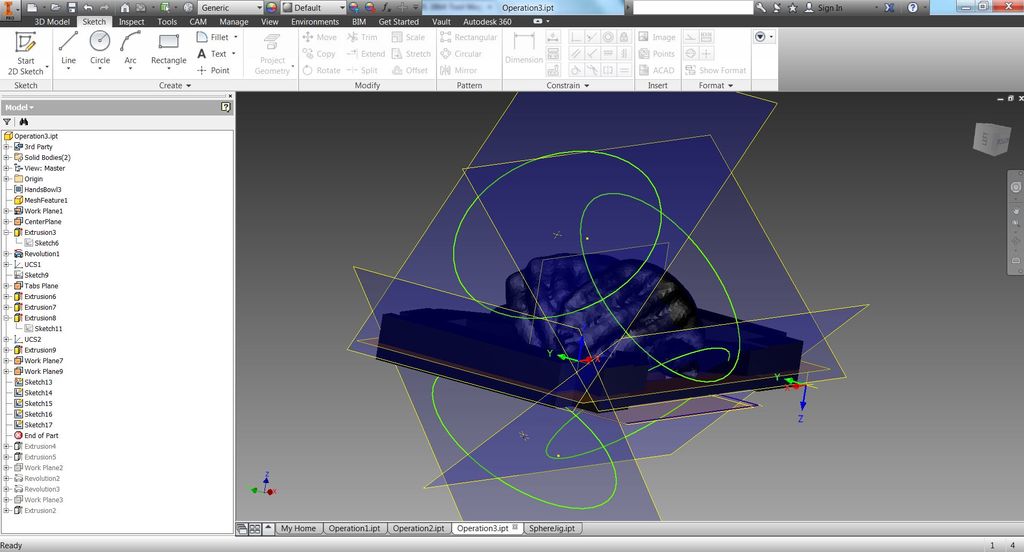Choose the Text tool in Create panel
1024x552 pixels.
(216, 54)
